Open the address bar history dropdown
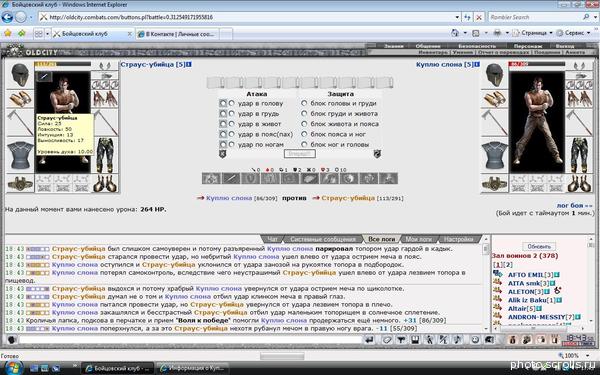 point(457,17)
